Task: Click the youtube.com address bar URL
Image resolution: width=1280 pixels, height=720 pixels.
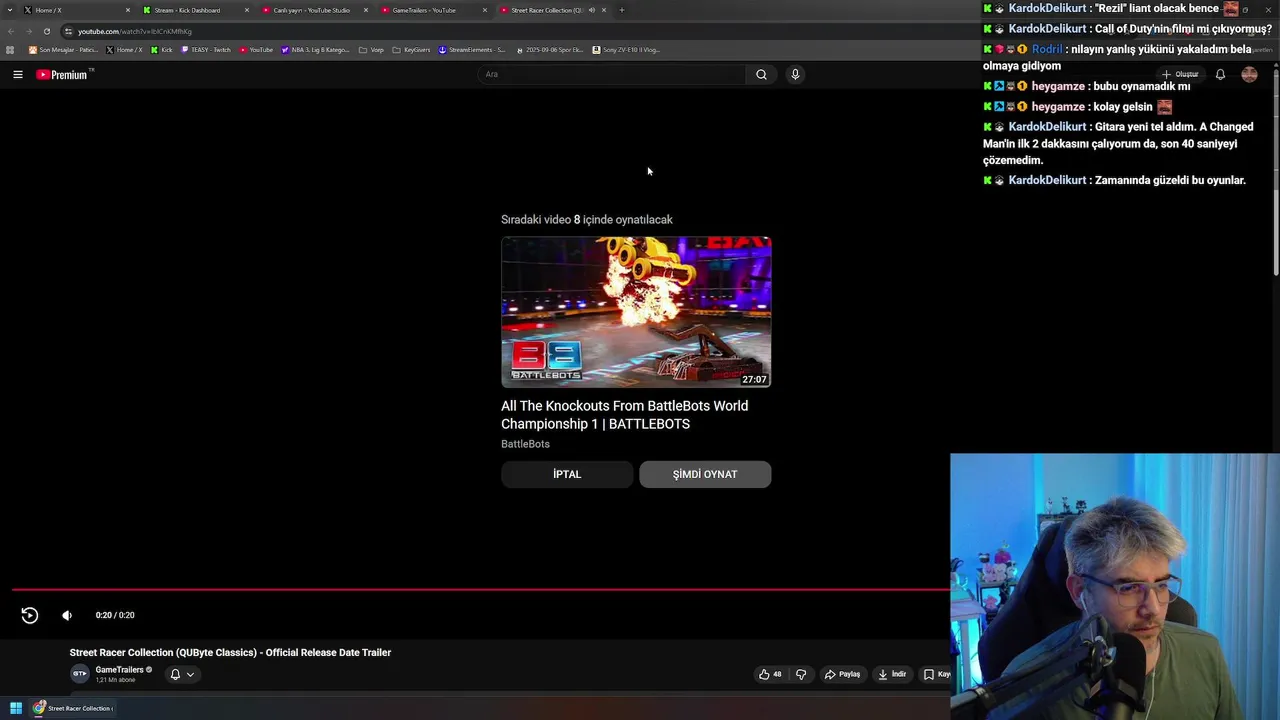Action: pyautogui.click(x=135, y=31)
